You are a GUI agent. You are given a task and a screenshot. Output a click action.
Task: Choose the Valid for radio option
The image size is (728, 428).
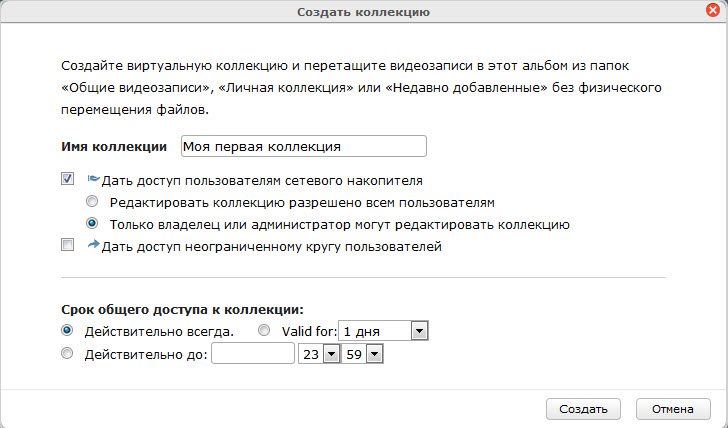[x=264, y=331]
